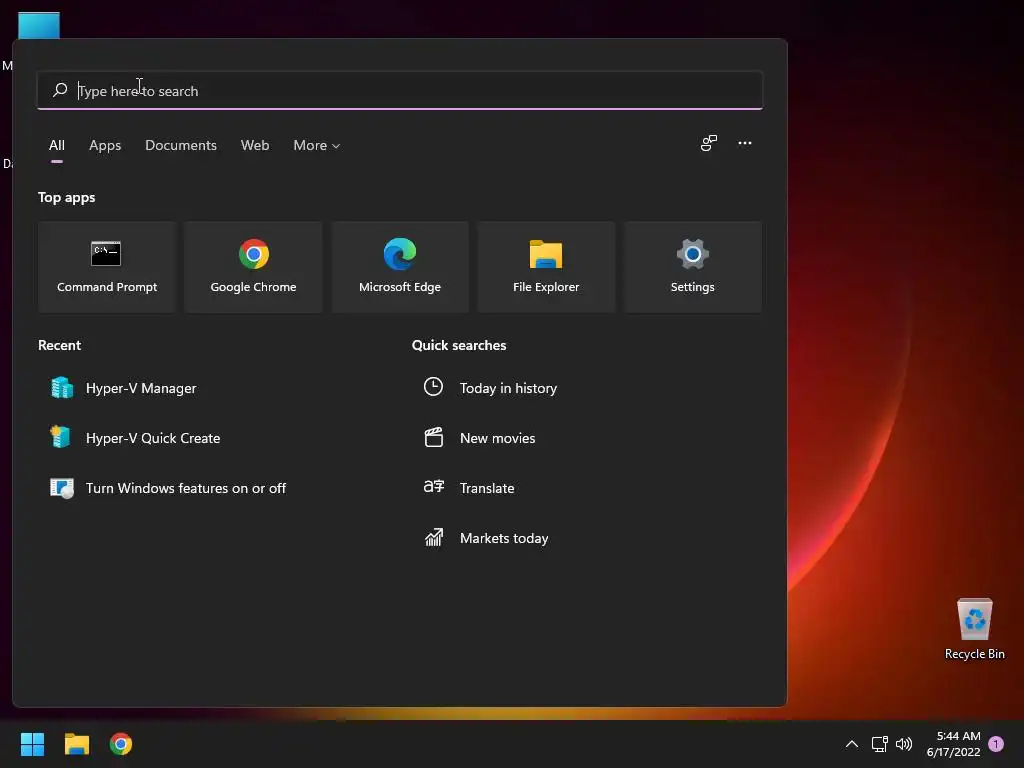
Task: Select the Recycle Bin desktop icon
Action: 974,629
